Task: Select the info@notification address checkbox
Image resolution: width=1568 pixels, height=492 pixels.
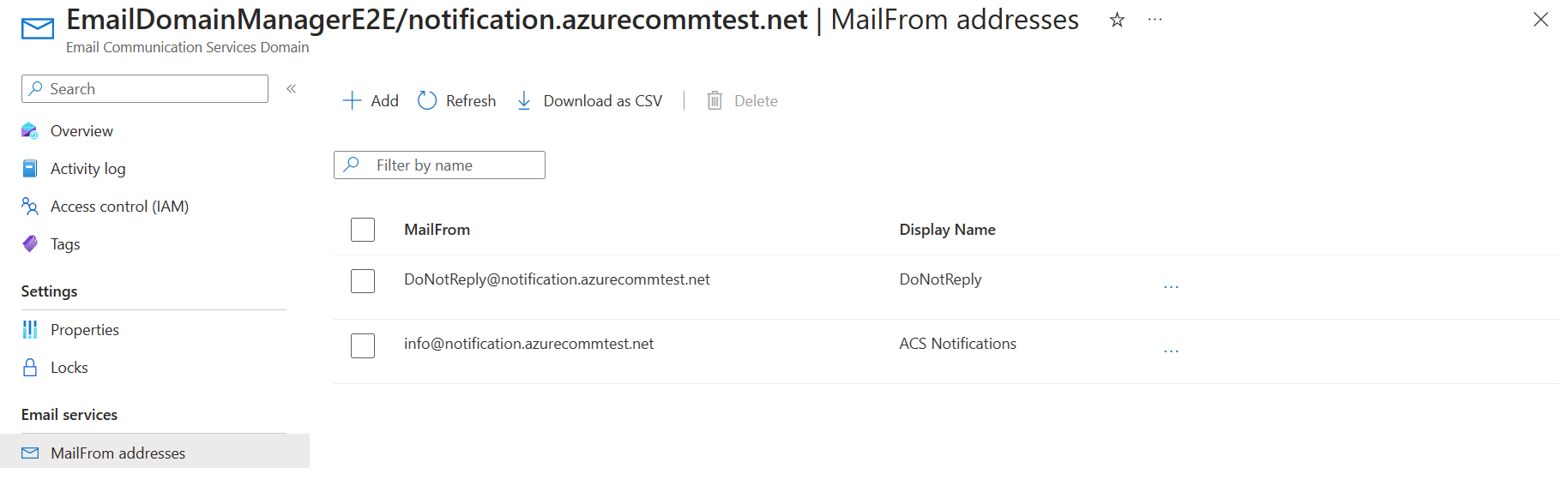Action: tap(363, 345)
